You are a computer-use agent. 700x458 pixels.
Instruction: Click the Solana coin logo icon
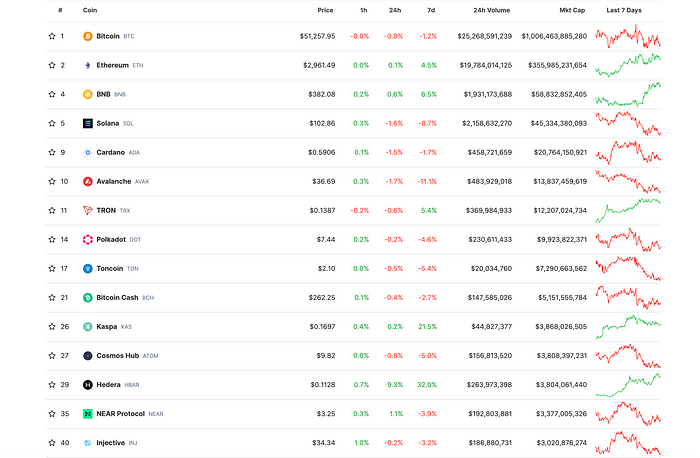(x=88, y=123)
